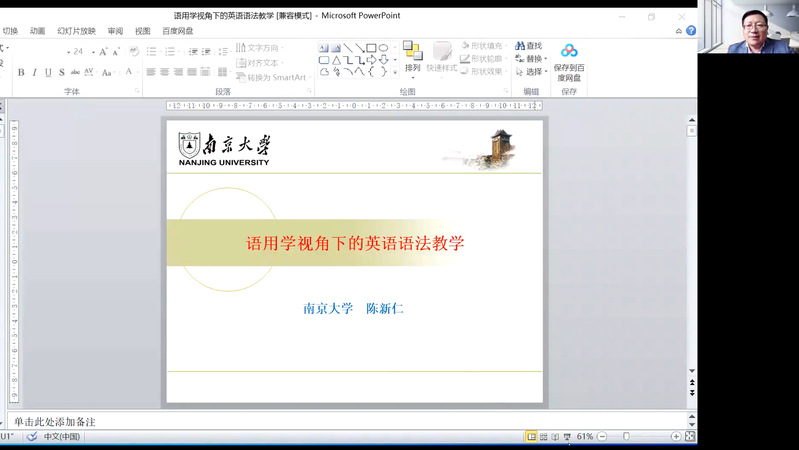Open font name dropdown arrow
The image size is (799, 450).
pyautogui.click(x=68, y=52)
